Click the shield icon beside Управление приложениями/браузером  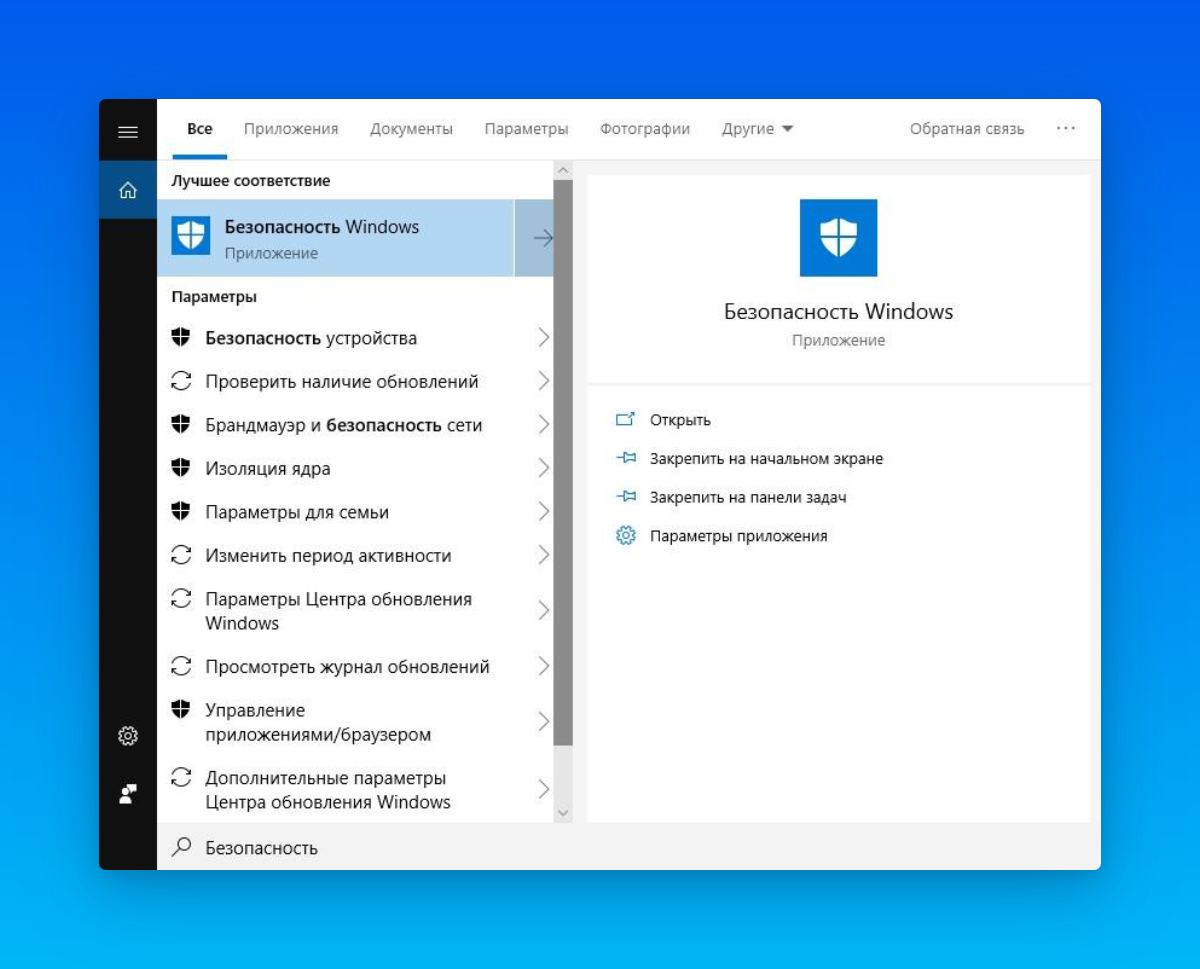click(x=181, y=709)
